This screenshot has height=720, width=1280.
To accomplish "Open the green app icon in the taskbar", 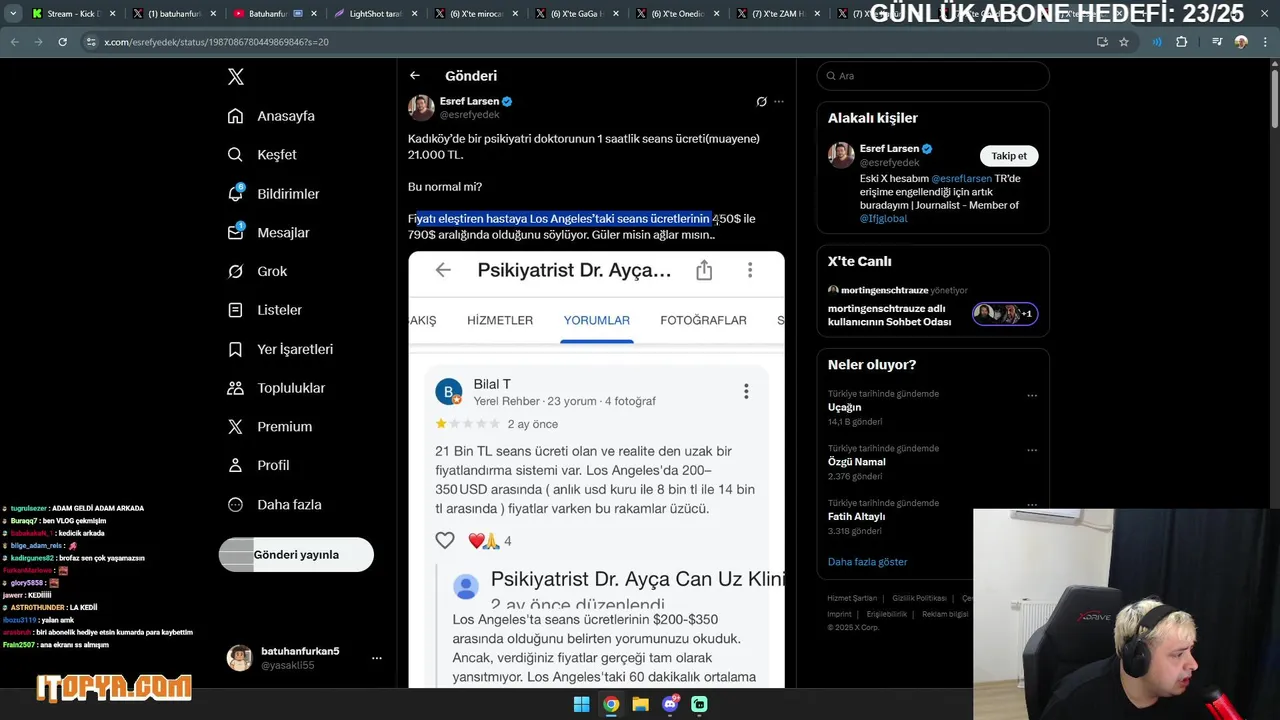I will click(699, 704).
